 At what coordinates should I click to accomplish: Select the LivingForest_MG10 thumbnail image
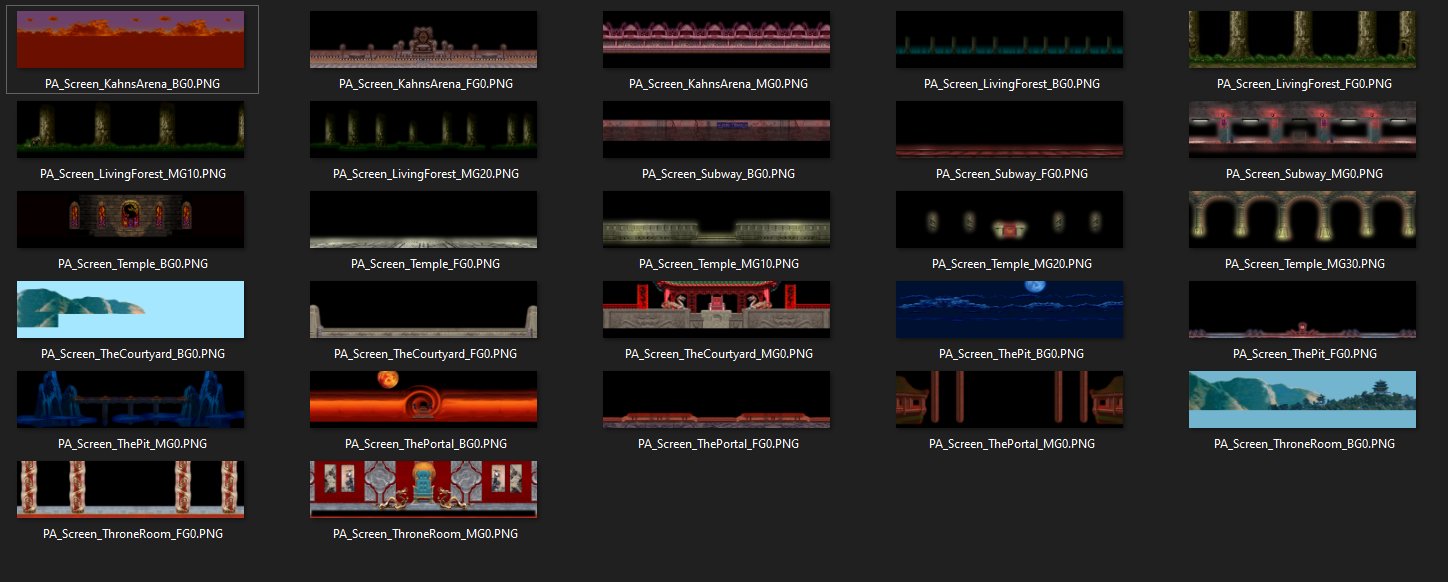pos(131,130)
